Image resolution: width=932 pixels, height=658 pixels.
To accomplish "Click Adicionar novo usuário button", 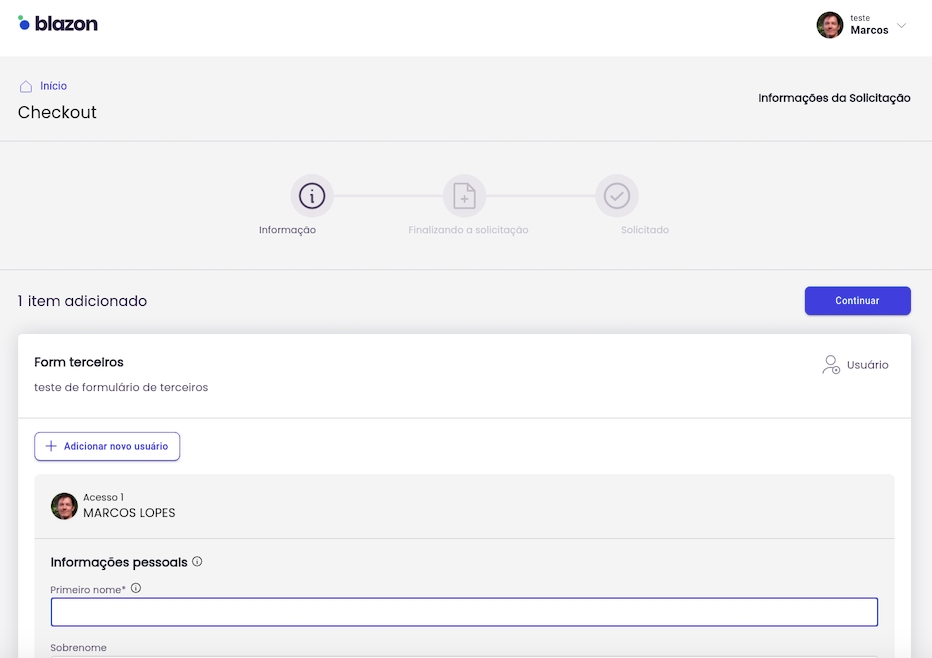I will (x=107, y=446).
